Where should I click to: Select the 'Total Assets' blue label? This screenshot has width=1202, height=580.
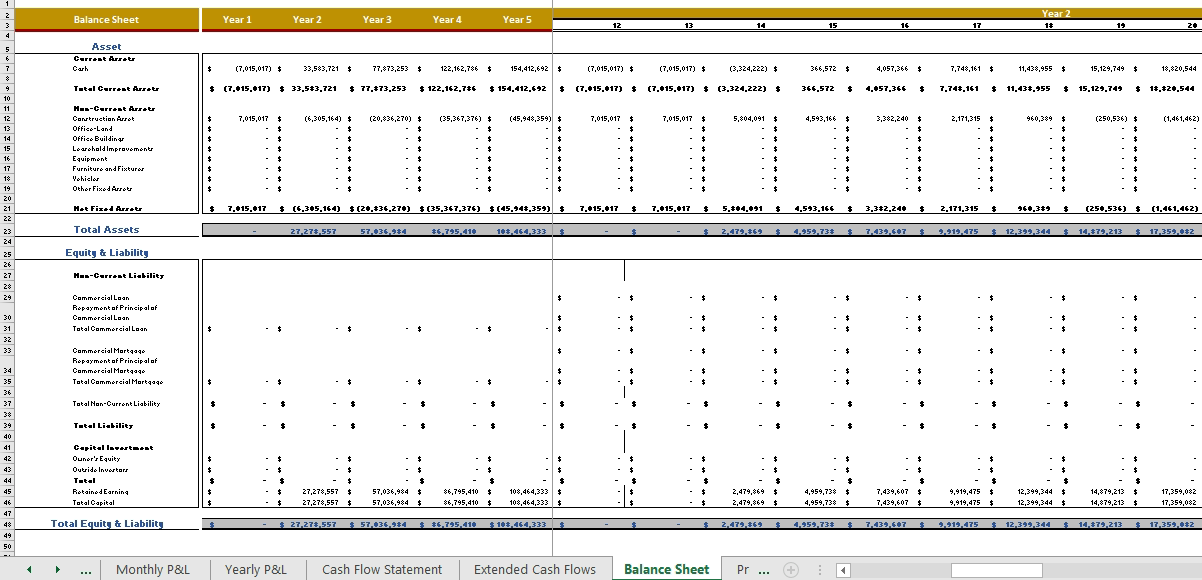pos(106,230)
